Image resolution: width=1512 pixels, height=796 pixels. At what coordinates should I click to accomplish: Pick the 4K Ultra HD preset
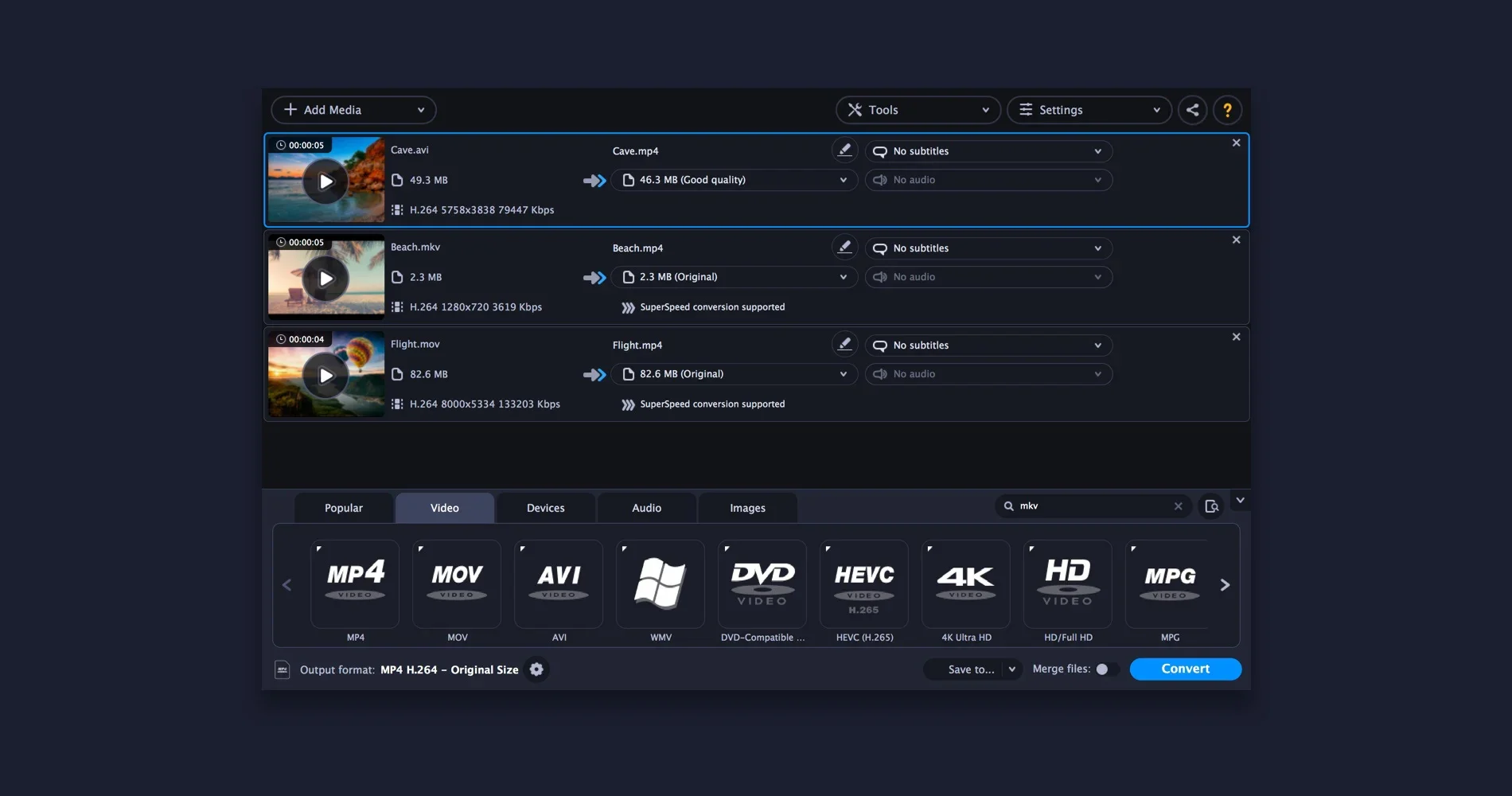(965, 583)
